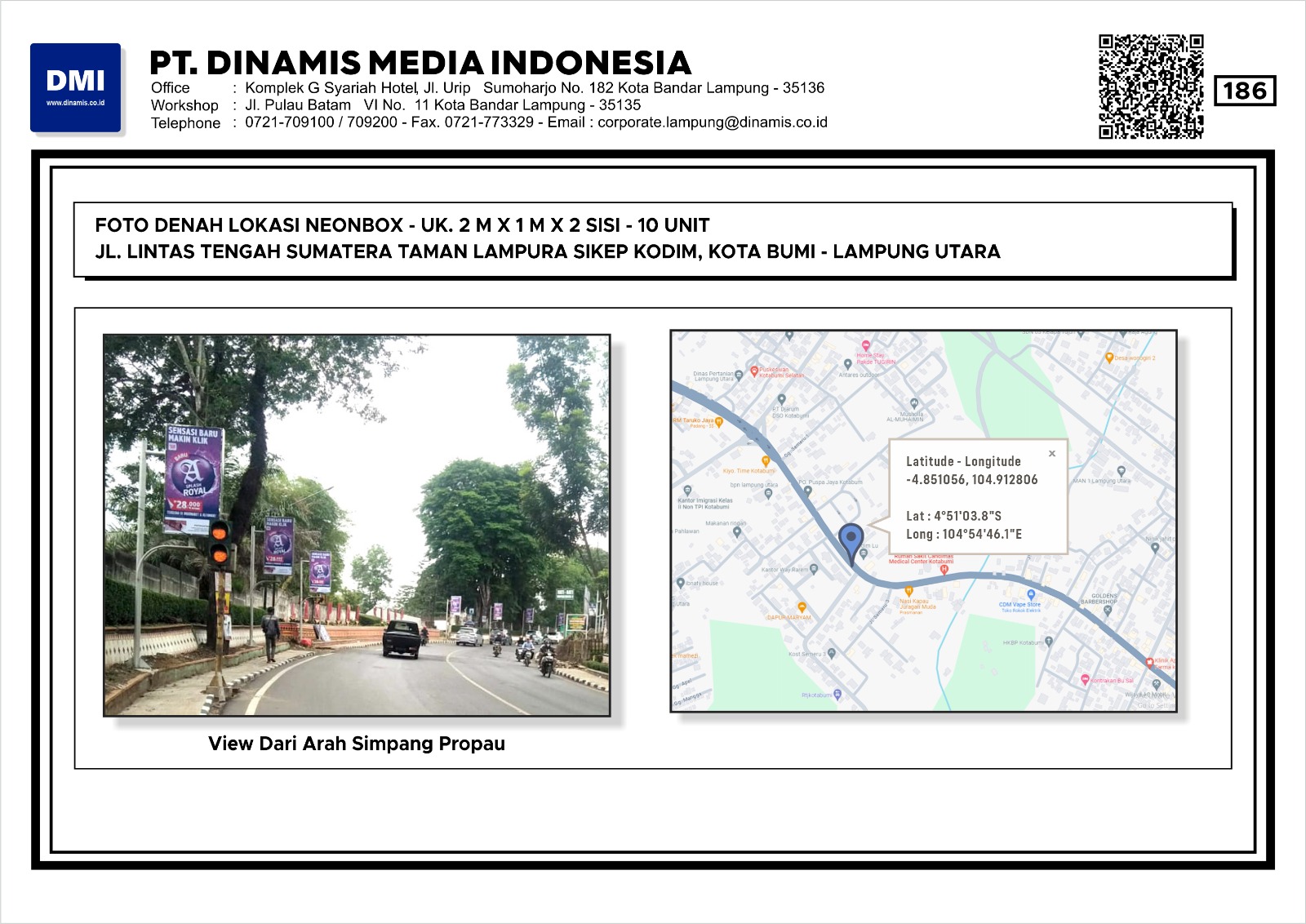Click the www.dinamis.co.id website text in logo

point(75,103)
